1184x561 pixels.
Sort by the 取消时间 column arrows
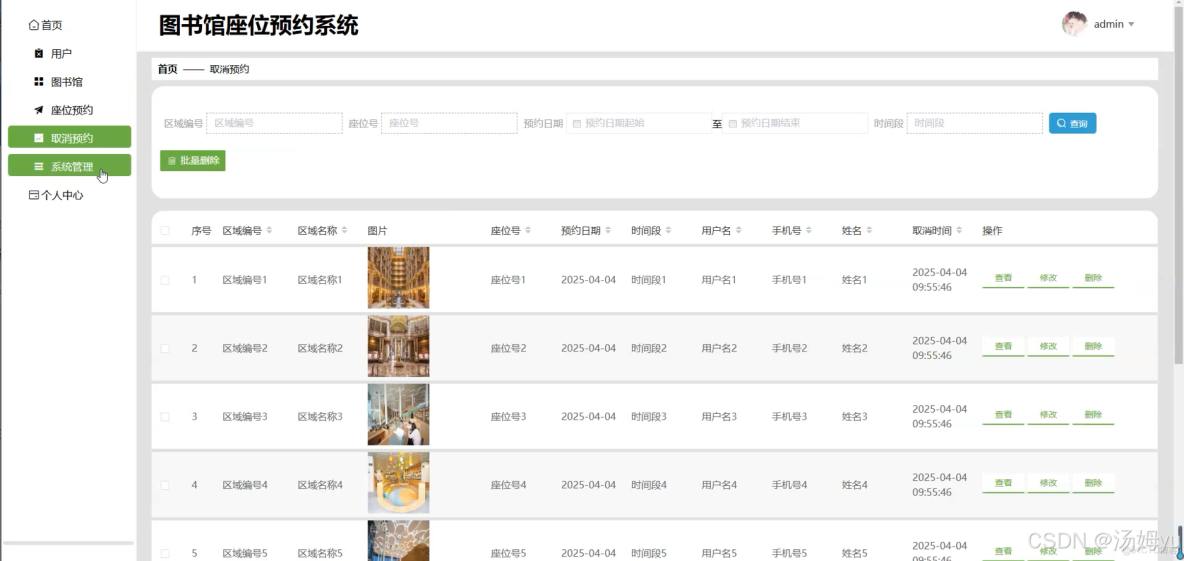tap(959, 230)
